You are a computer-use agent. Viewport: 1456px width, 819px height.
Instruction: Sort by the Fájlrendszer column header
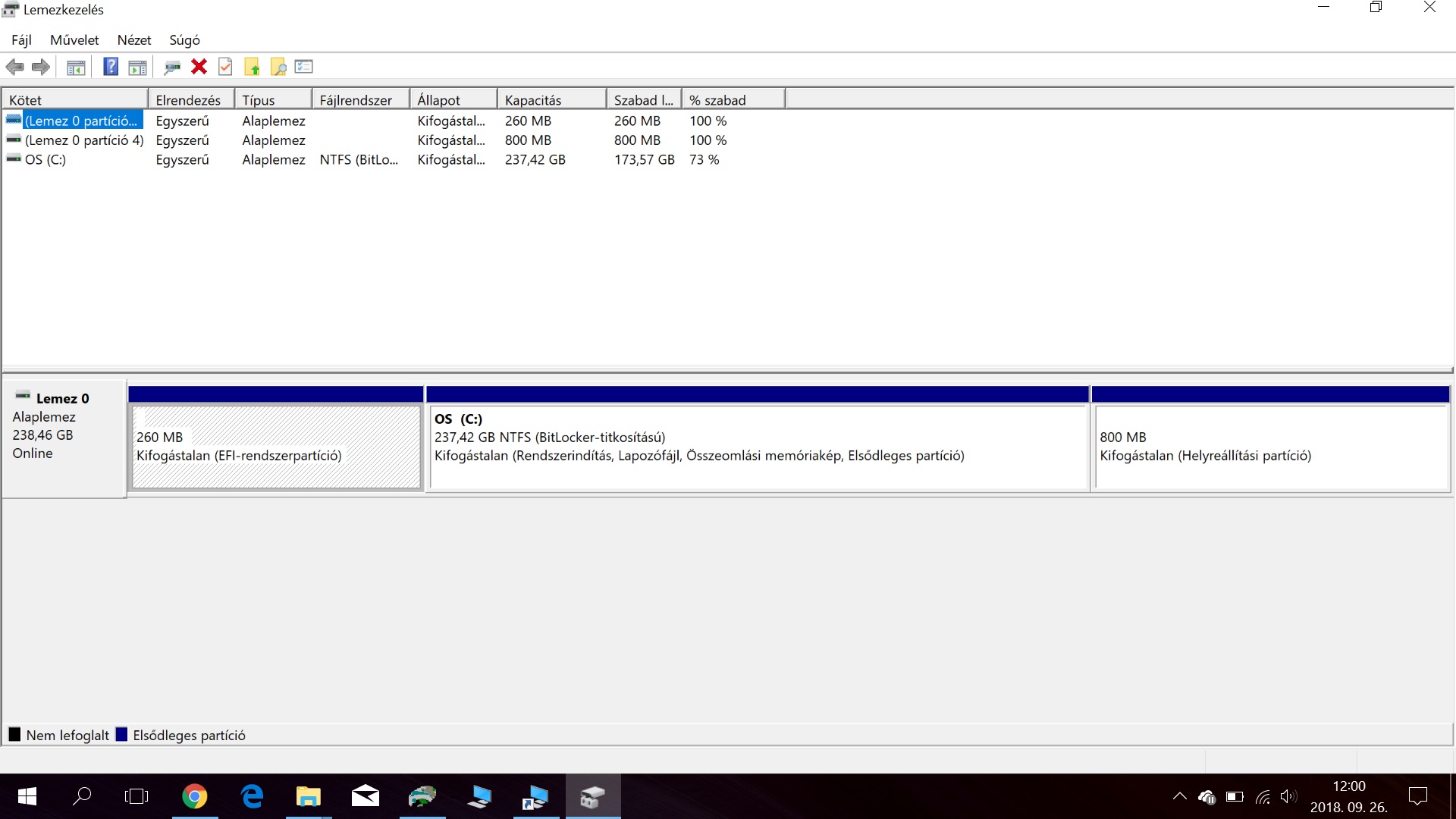tap(360, 100)
